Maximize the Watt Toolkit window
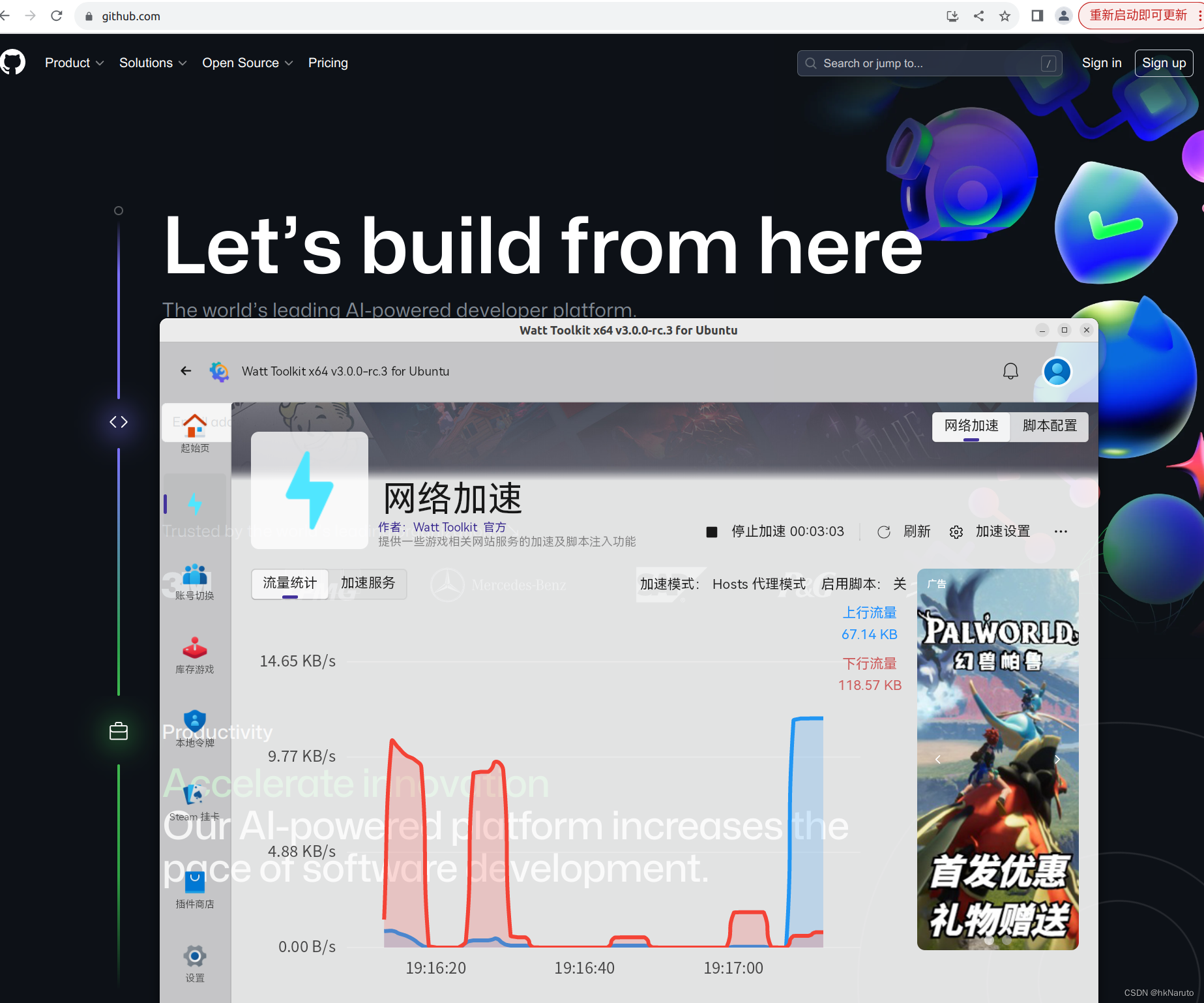 pos(1065,330)
